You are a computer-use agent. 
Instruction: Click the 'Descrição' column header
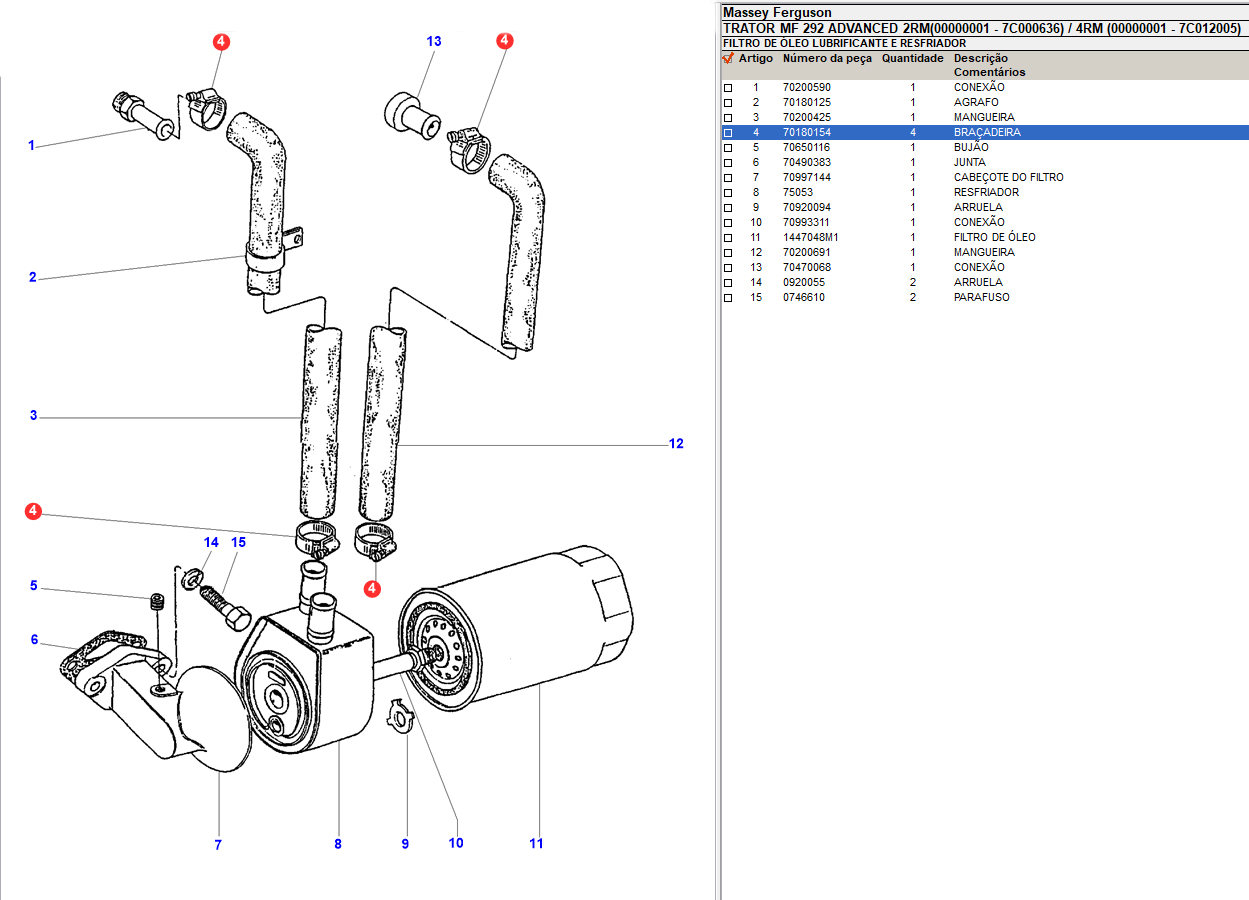pyautogui.click(x=980, y=58)
